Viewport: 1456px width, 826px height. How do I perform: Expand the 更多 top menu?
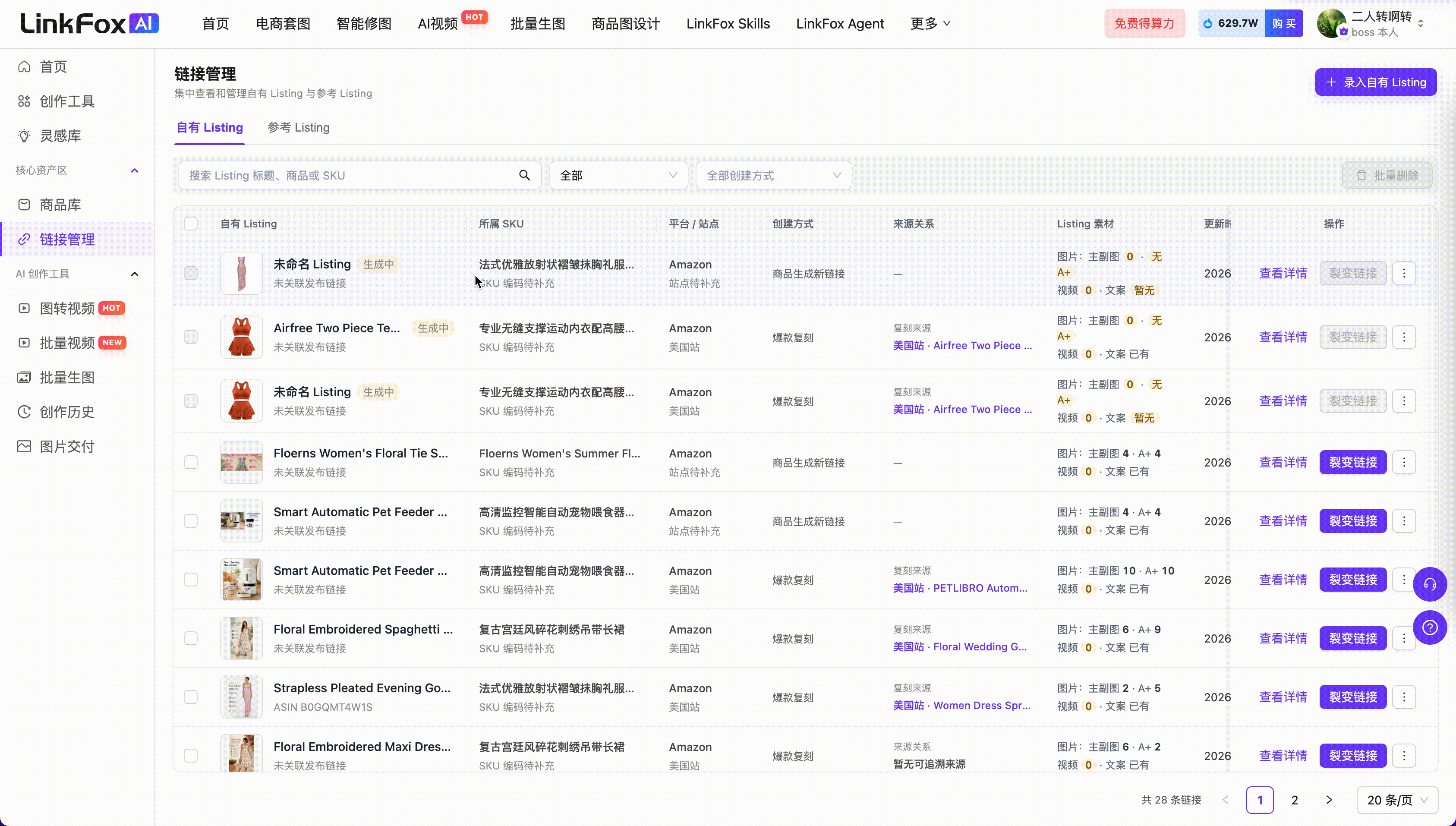tap(930, 23)
